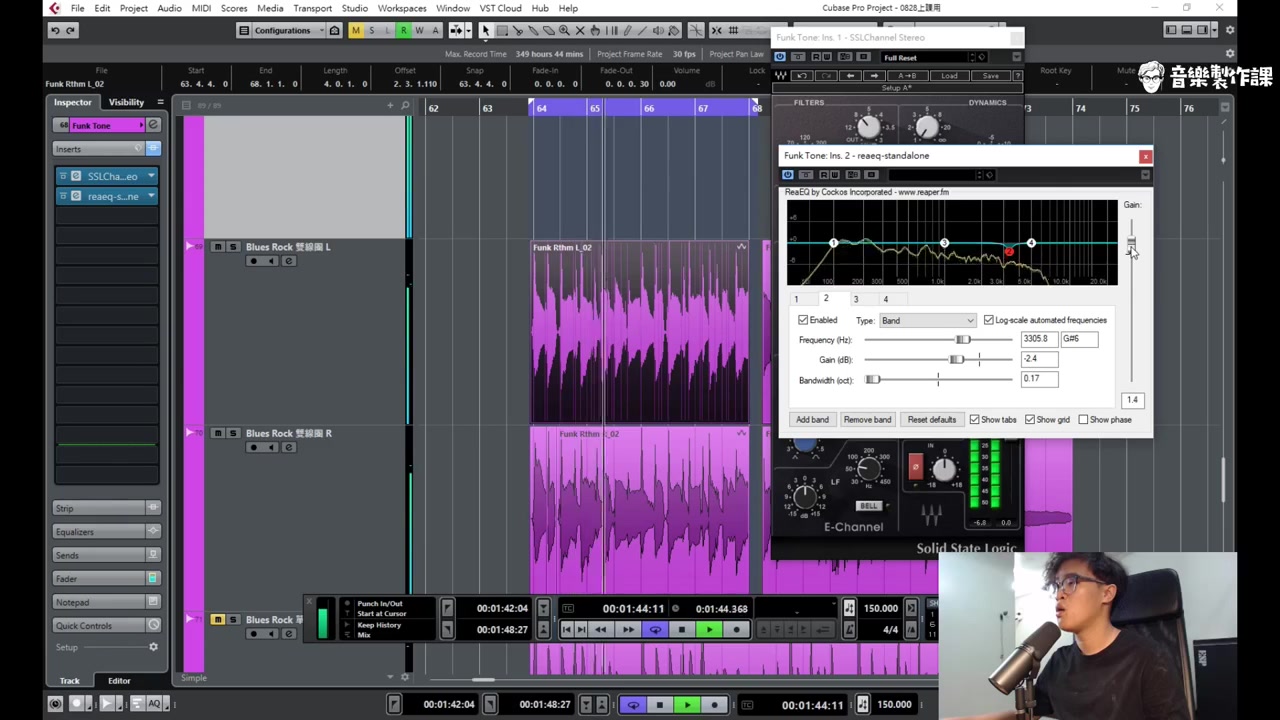This screenshot has height=720, width=1280.
Task: Click the Frequency (Hz) slider handle
Action: (x=963, y=340)
